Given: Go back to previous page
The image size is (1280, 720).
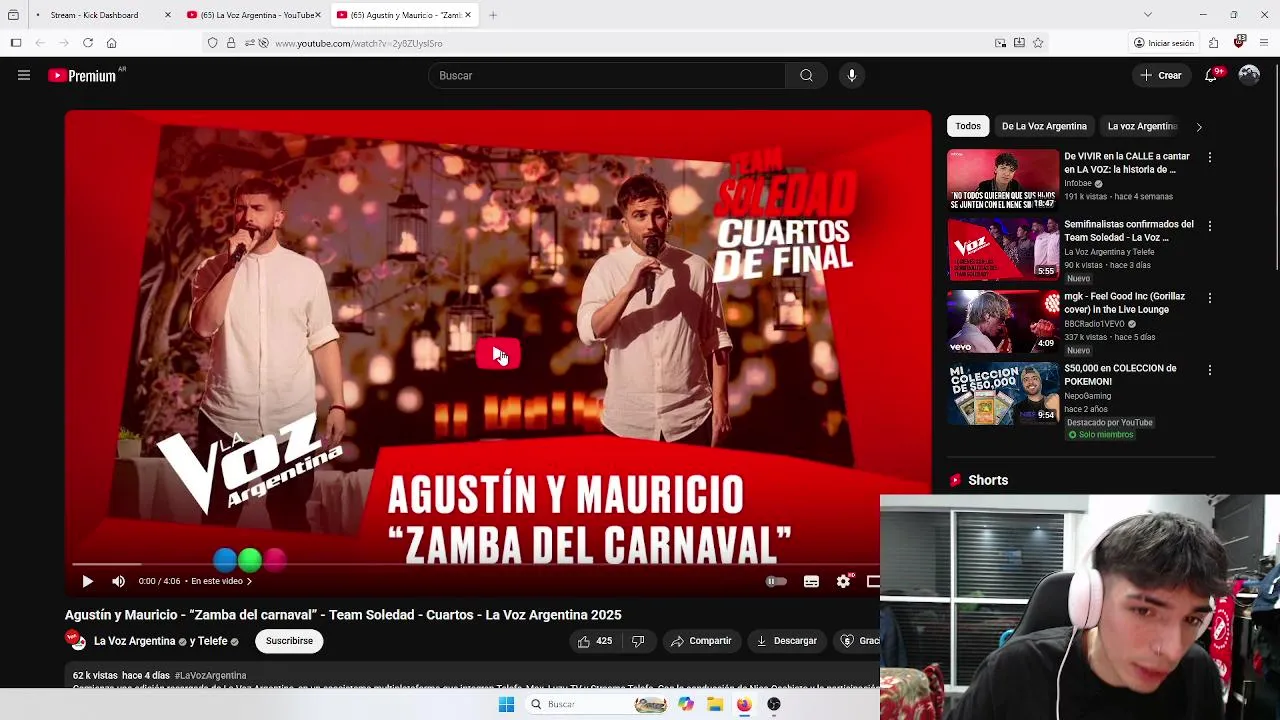Looking at the screenshot, I should (40, 43).
